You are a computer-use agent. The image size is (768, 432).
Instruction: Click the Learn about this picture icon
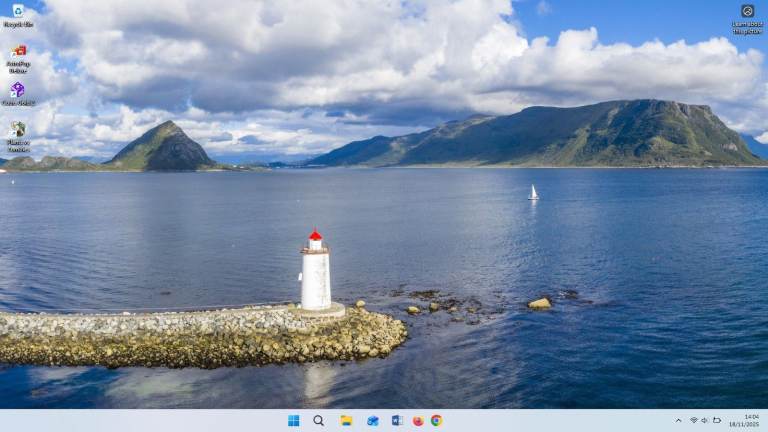click(747, 12)
